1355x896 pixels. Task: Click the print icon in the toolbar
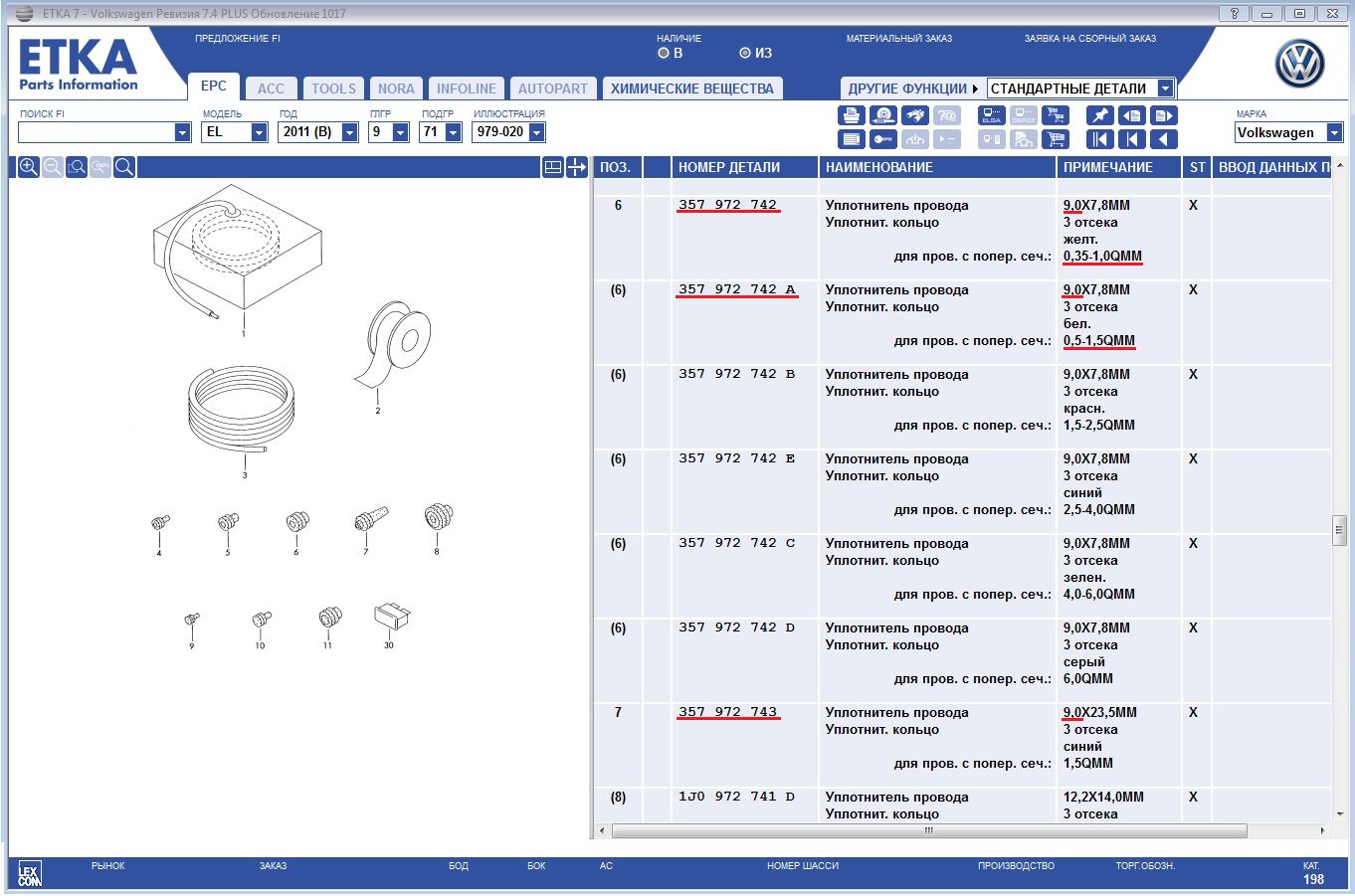(x=851, y=116)
